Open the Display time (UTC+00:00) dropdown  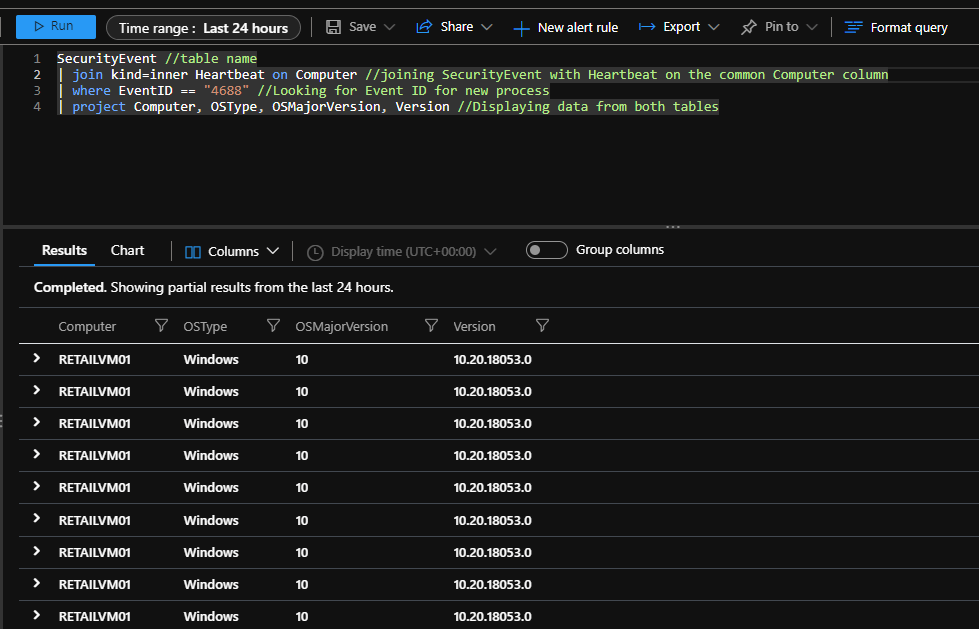pyautogui.click(x=400, y=251)
